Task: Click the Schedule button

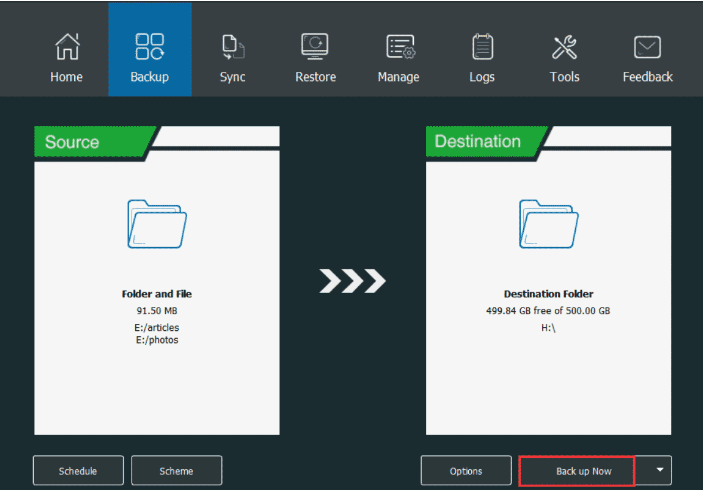Action: [x=78, y=471]
